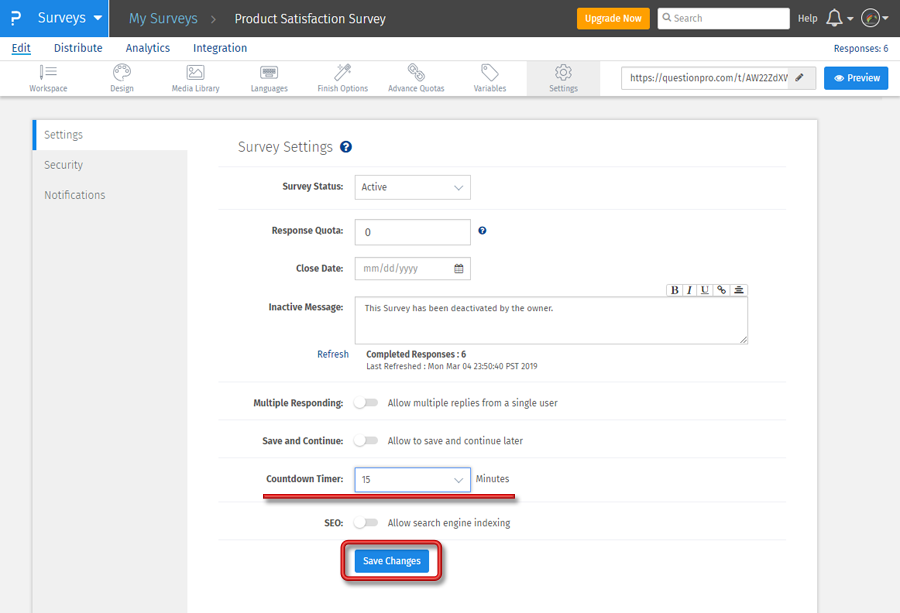
Task: Click the Preview button
Action: 856,77
